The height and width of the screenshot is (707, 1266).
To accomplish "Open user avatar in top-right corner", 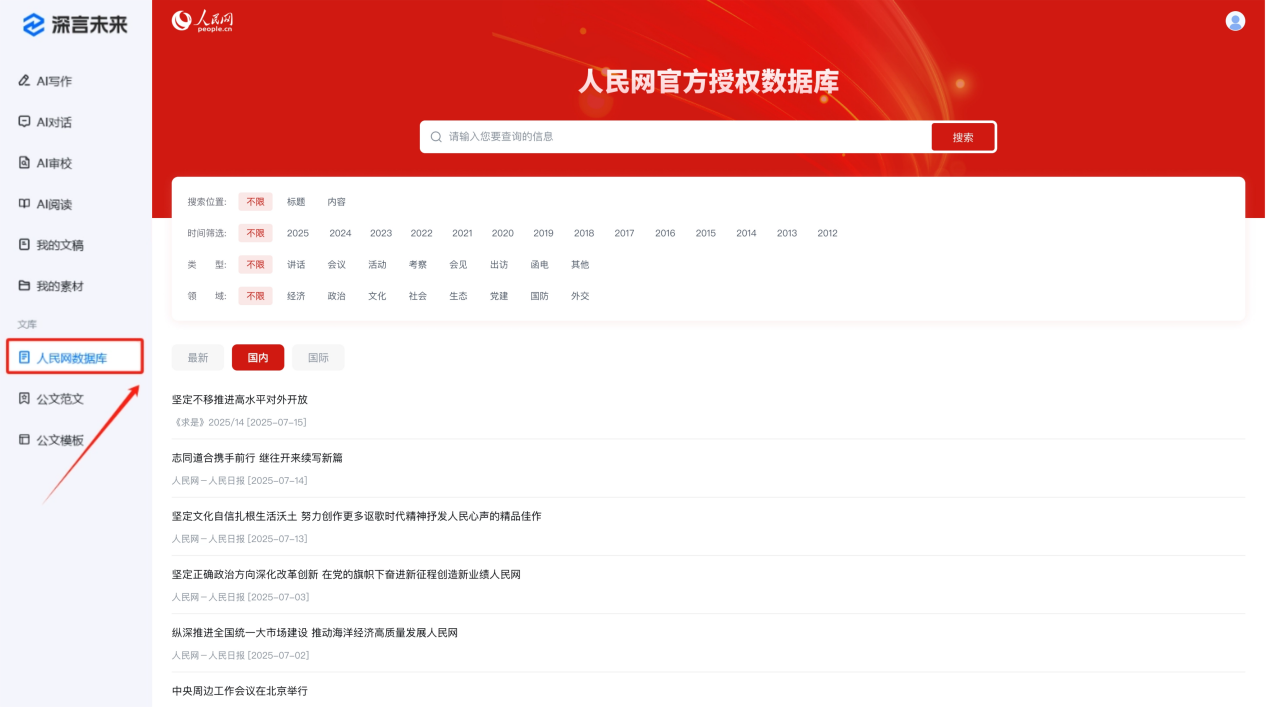I will [1235, 21].
